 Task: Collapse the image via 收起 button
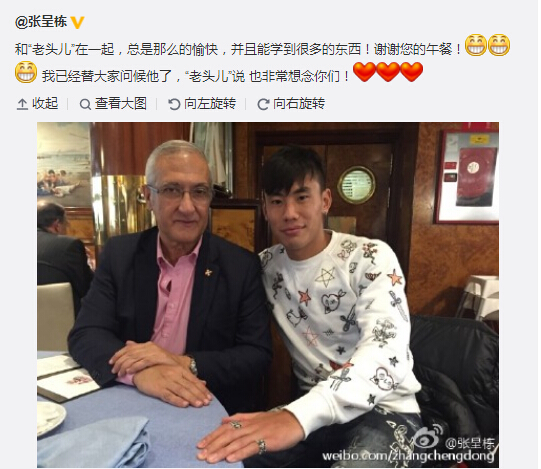coord(38,103)
